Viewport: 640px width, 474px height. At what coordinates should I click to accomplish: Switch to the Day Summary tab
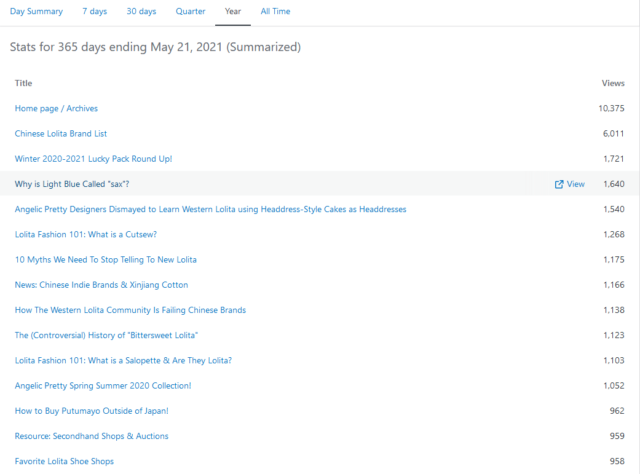tap(37, 11)
